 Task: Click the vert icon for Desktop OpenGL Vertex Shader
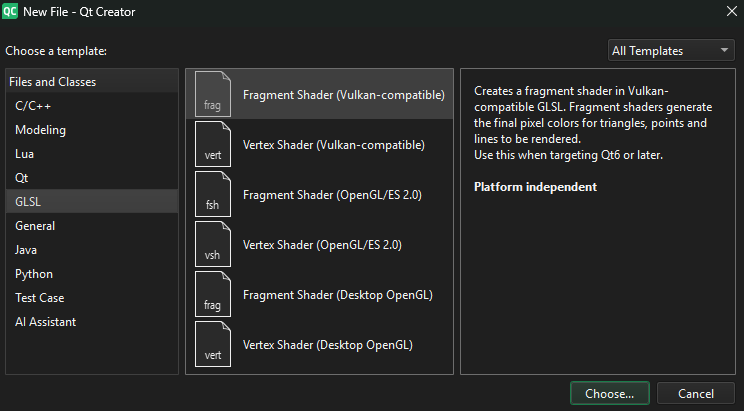[213, 345]
